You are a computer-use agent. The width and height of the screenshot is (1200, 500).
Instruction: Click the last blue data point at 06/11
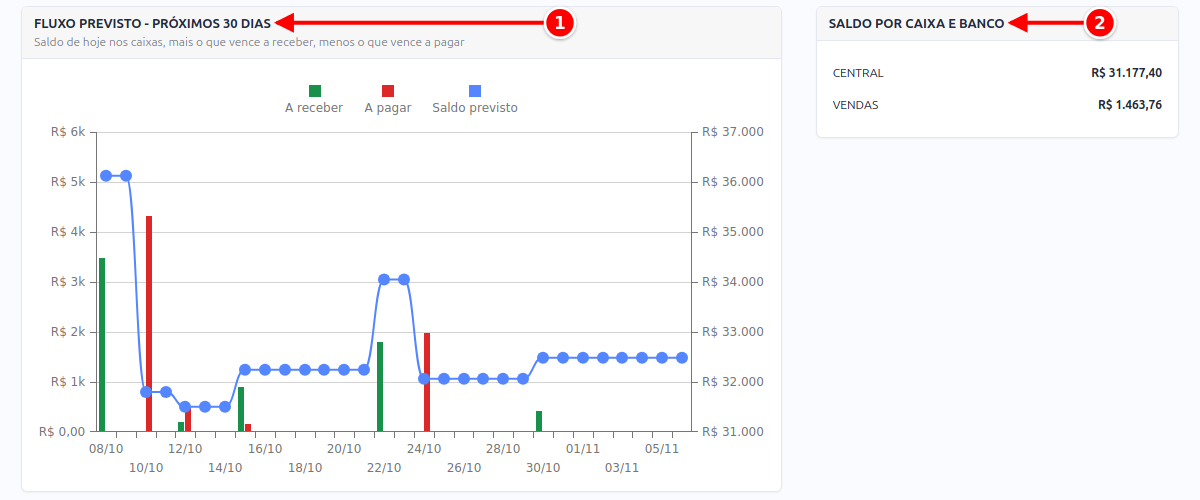click(682, 358)
